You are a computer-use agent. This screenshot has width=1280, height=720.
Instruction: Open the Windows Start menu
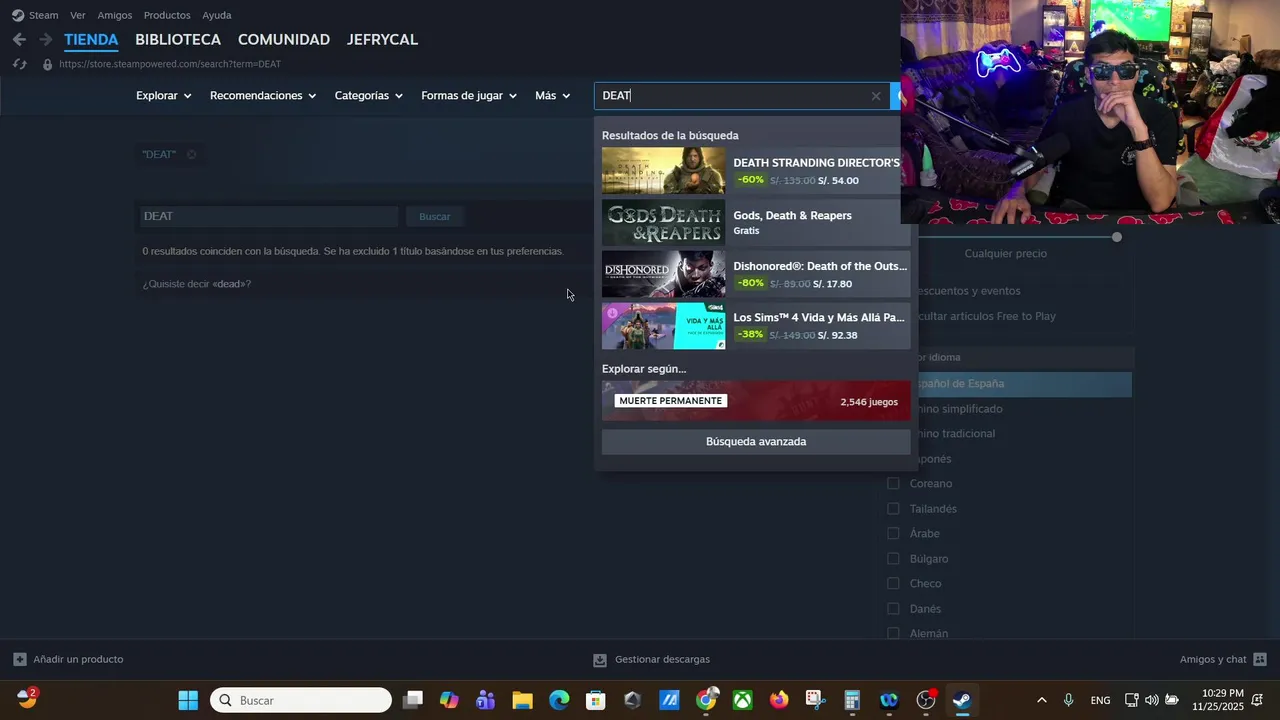(x=188, y=700)
